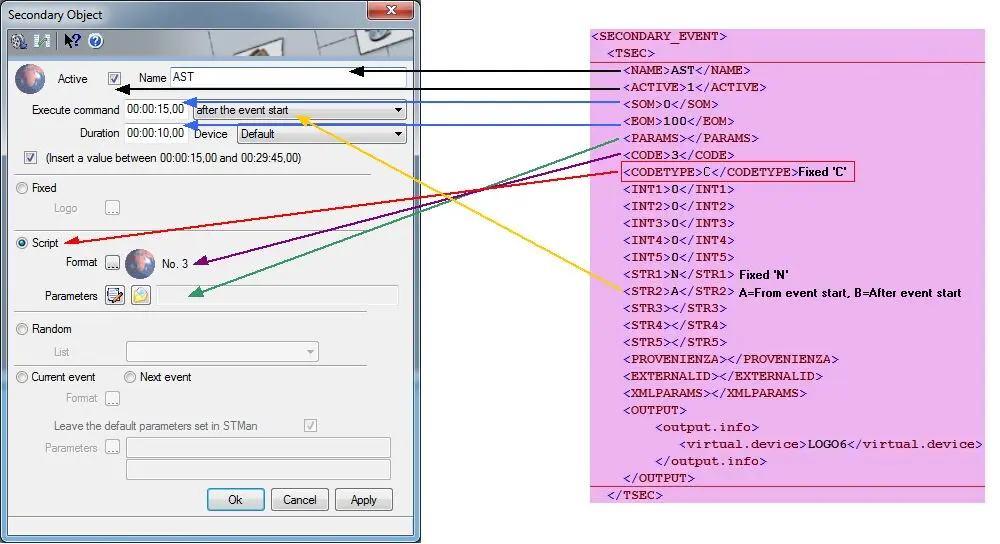Open the Random List dropdown
The image size is (1000, 544).
point(222,352)
